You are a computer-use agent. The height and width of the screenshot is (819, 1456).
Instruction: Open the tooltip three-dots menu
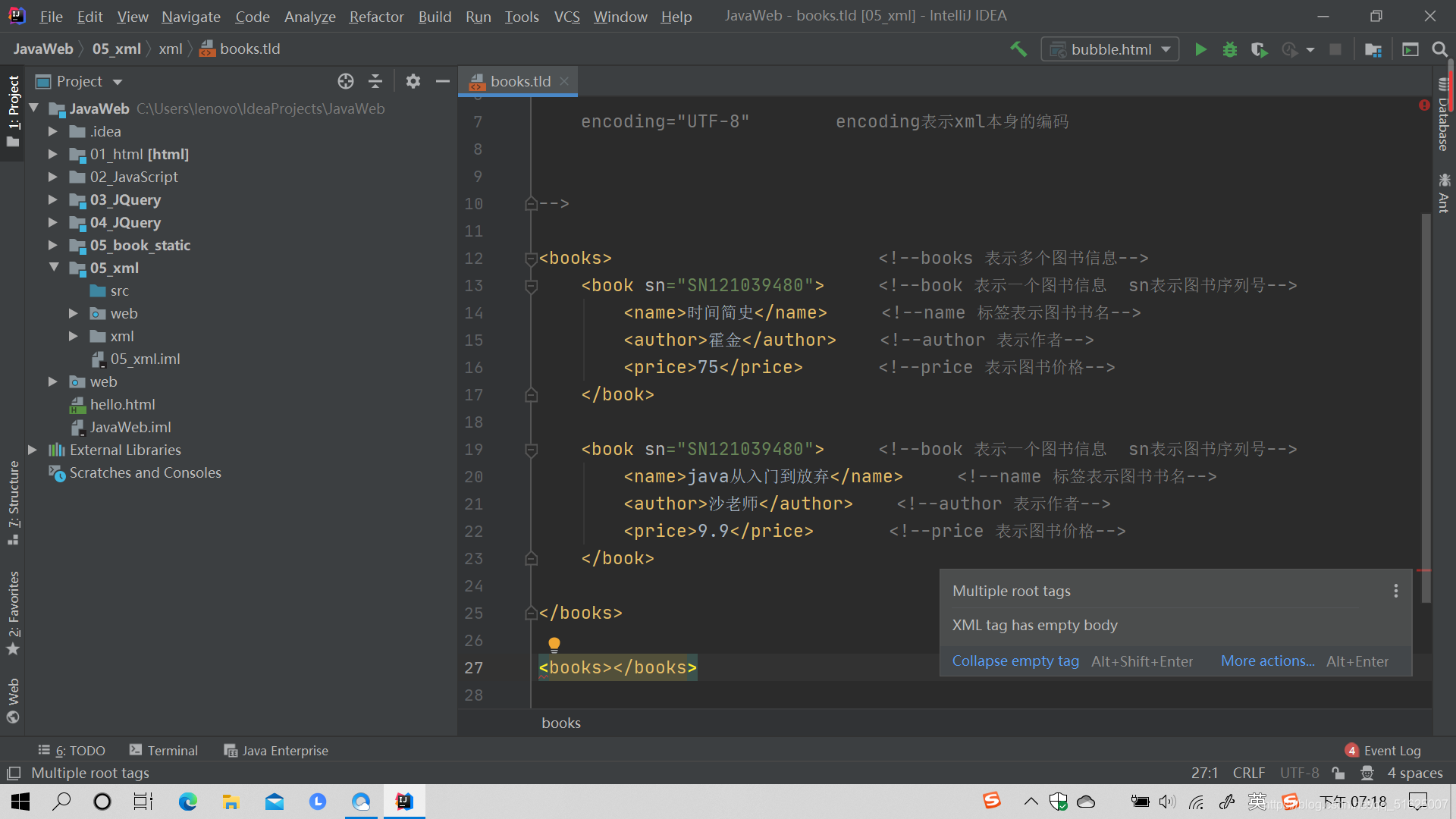[1396, 591]
